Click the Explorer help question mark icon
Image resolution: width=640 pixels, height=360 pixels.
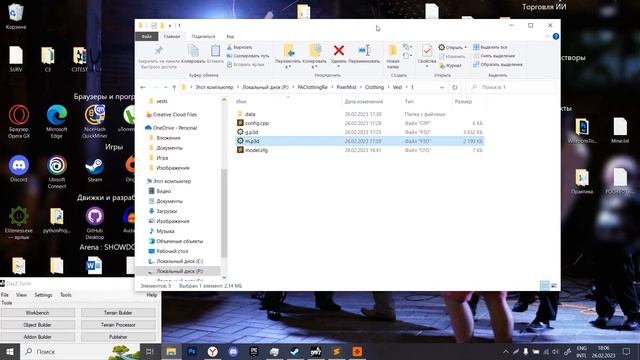(556, 36)
